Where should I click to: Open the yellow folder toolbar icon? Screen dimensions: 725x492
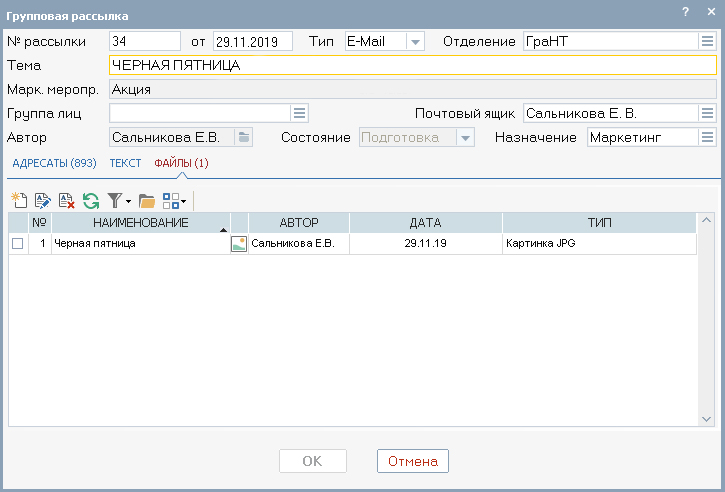[x=147, y=201]
